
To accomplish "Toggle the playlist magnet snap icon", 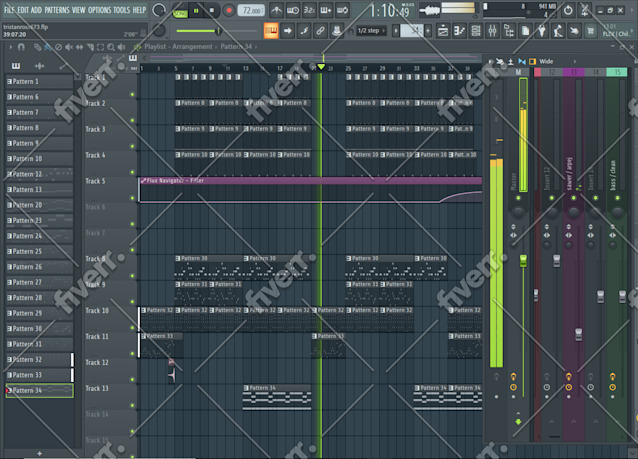I will pos(21,47).
